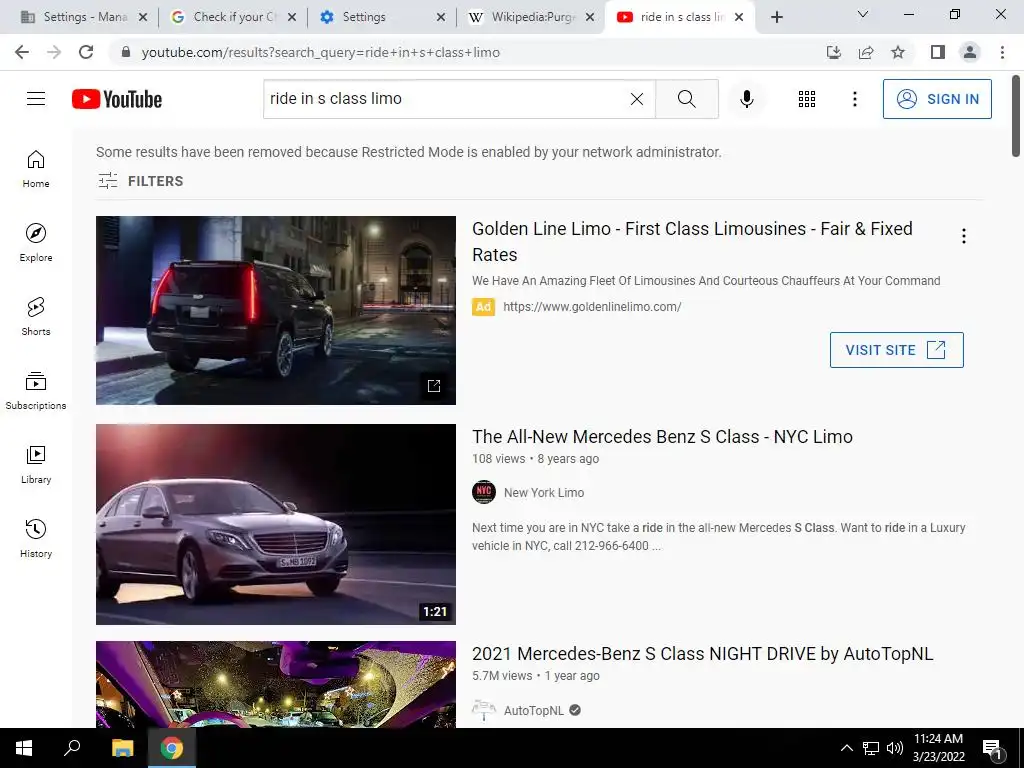
Task: Share this page from address bar
Action: pos(866,52)
